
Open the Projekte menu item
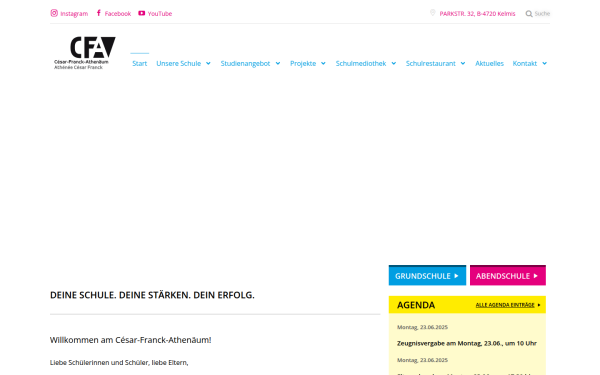[x=303, y=64]
